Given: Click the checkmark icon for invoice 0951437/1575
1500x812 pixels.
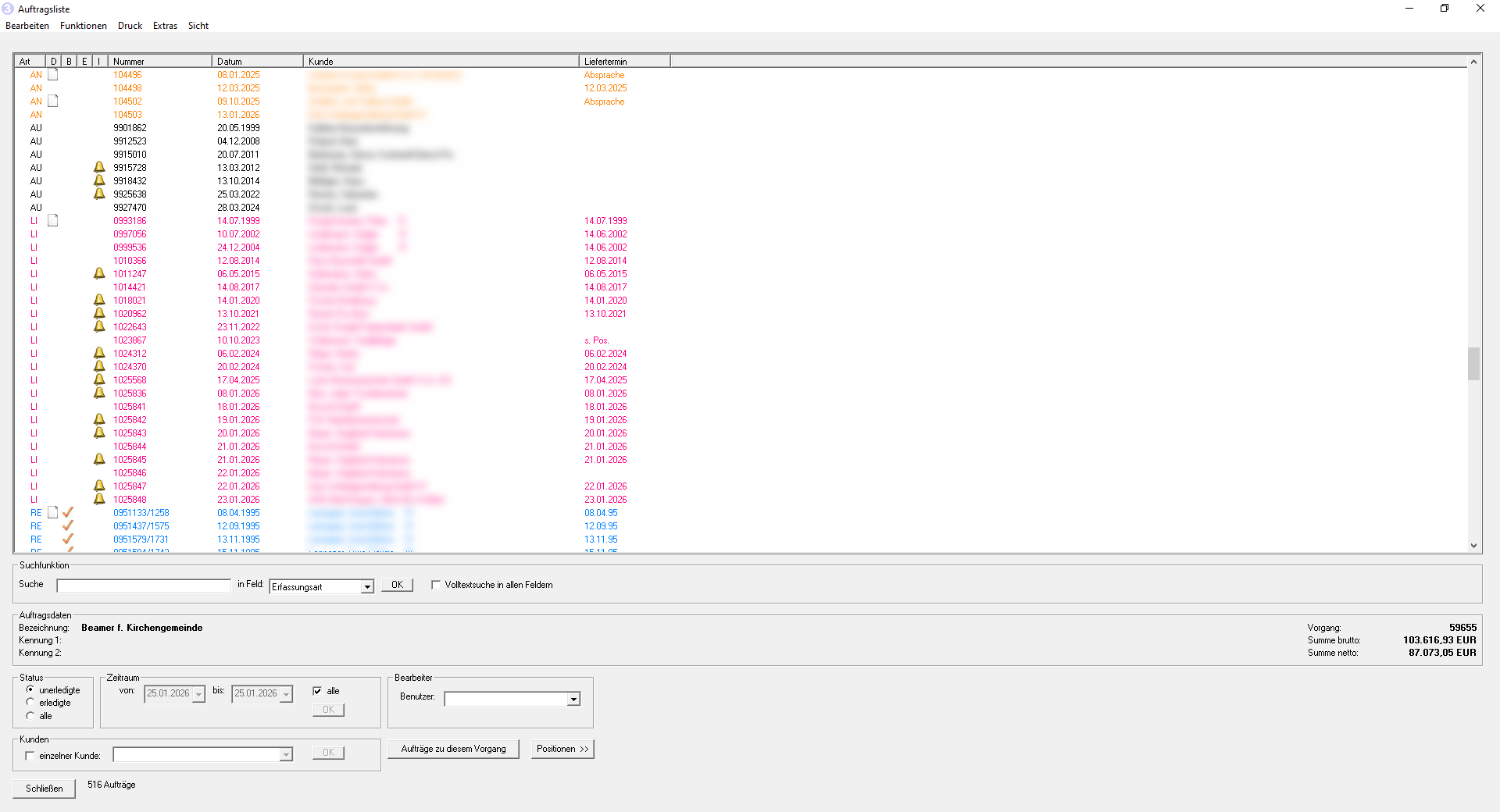Looking at the screenshot, I should (68, 526).
